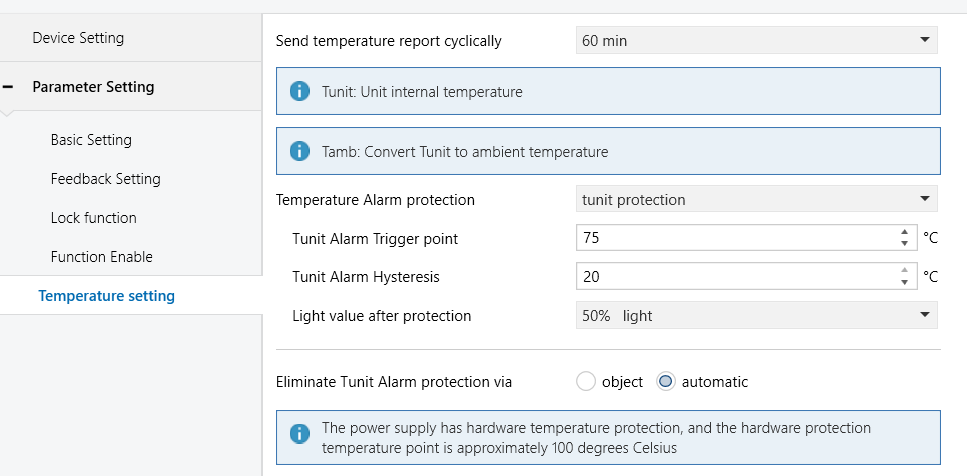This screenshot has height=476, width=967.
Task: Open Basic Setting page
Action: point(91,140)
